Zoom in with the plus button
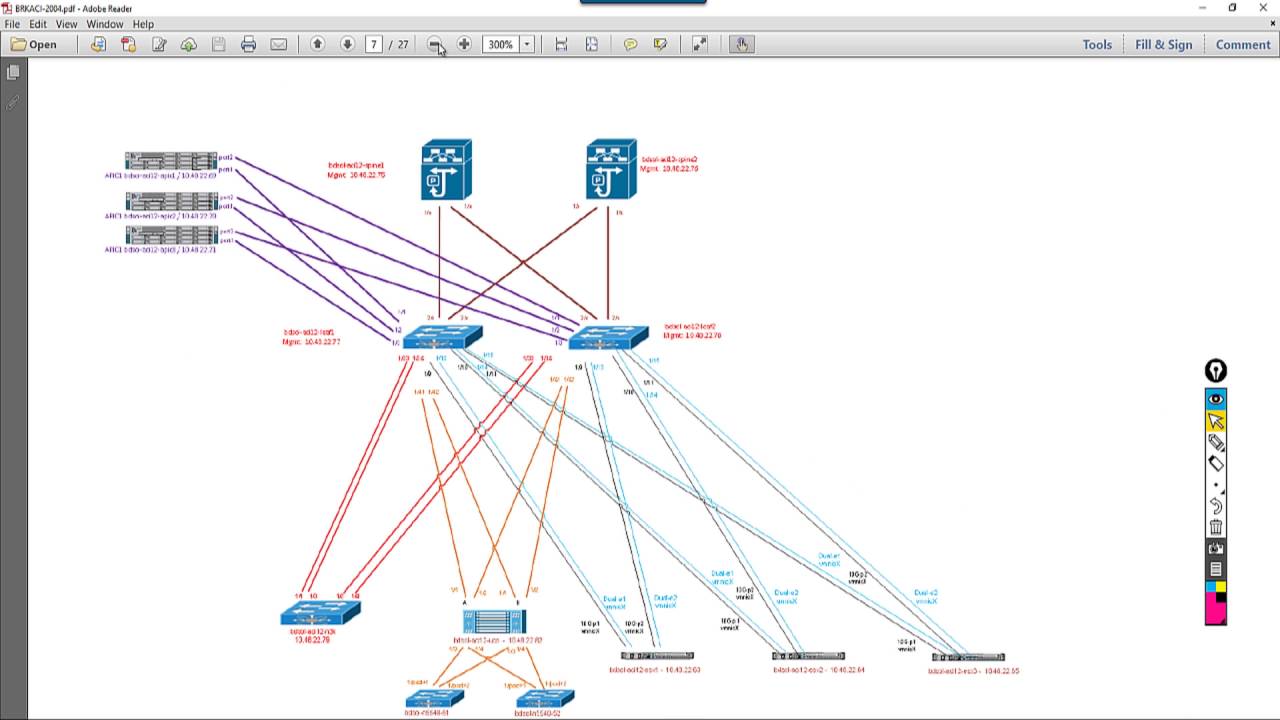 tap(464, 44)
